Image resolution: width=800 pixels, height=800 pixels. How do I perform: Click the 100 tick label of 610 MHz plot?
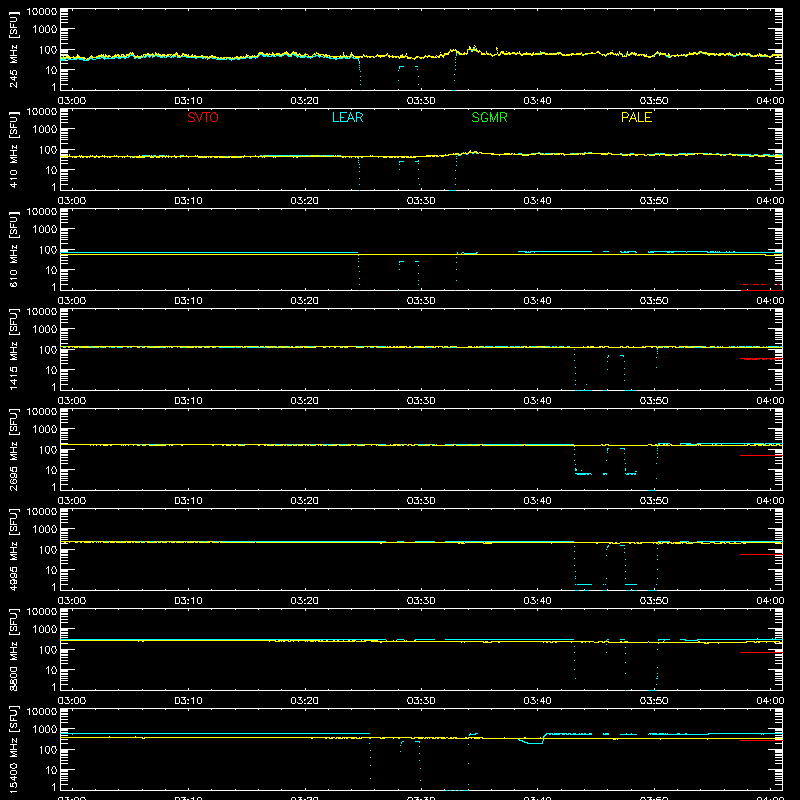(x=48, y=250)
